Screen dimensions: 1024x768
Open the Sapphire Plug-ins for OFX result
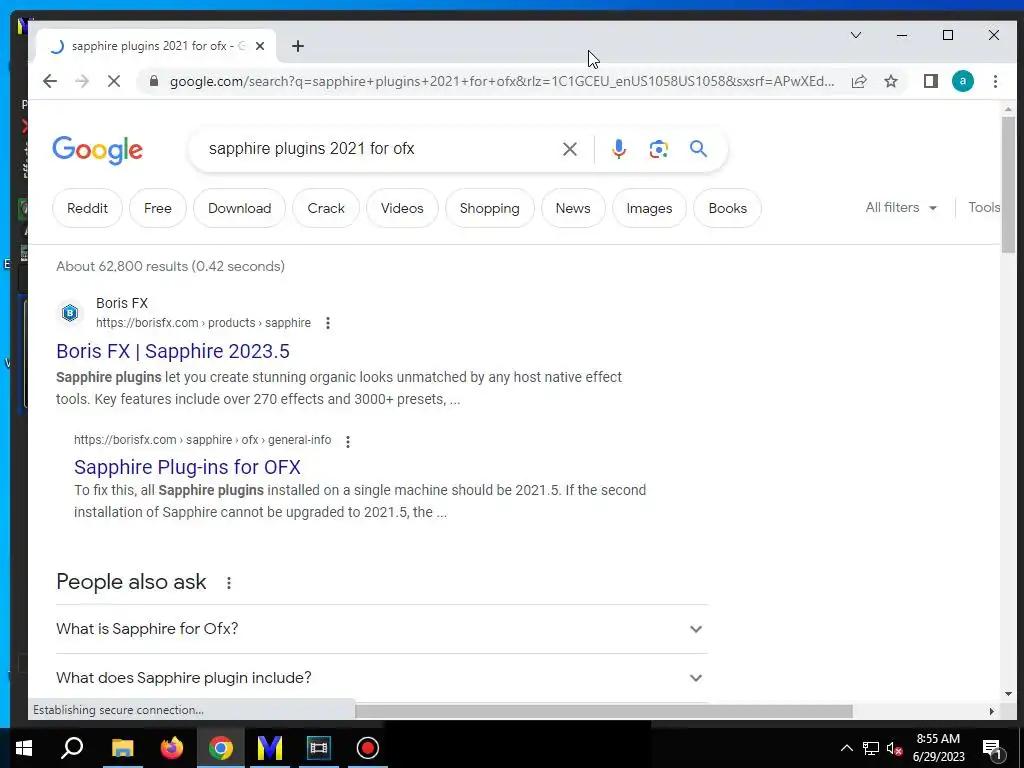click(187, 467)
